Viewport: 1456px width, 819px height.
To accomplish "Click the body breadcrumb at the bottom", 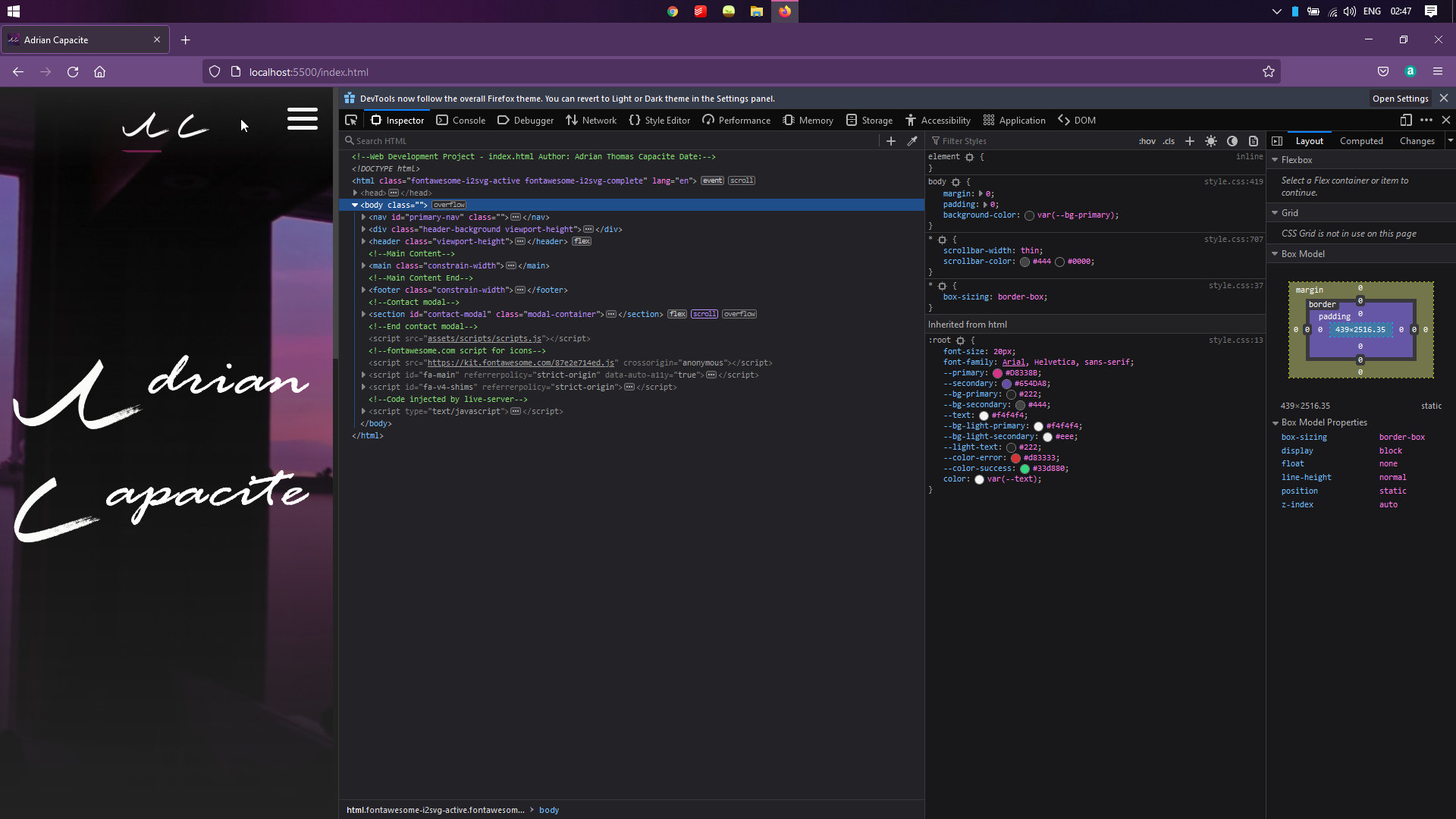I will tap(549, 810).
